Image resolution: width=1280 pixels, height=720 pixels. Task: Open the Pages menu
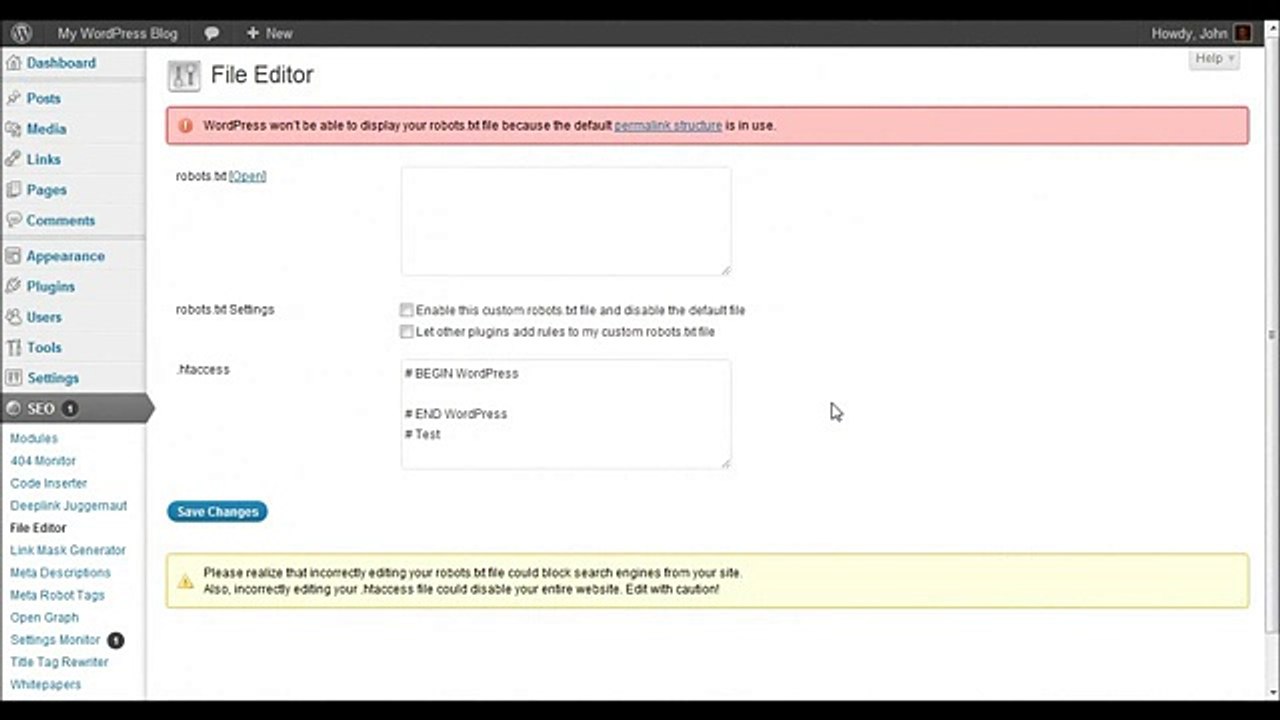click(x=47, y=190)
